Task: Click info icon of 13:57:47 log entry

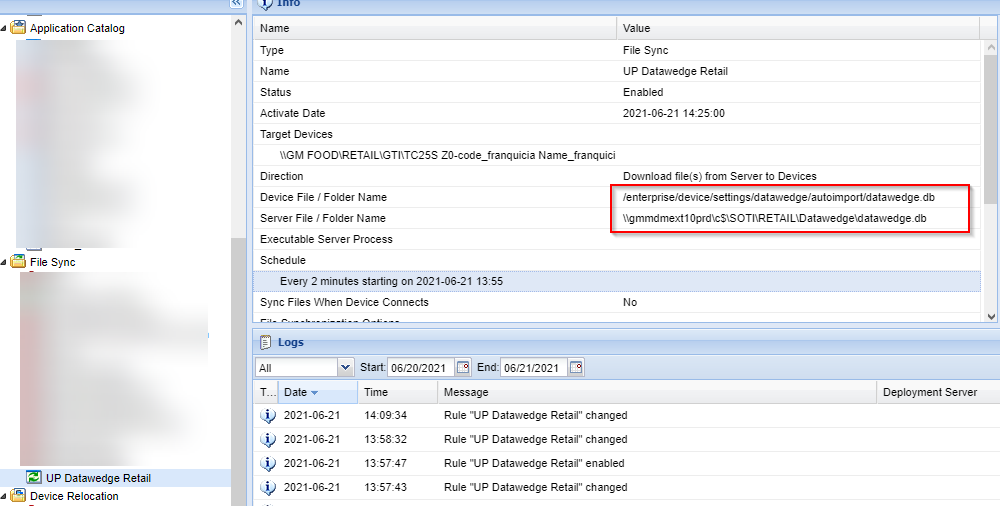Action: [x=267, y=463]
